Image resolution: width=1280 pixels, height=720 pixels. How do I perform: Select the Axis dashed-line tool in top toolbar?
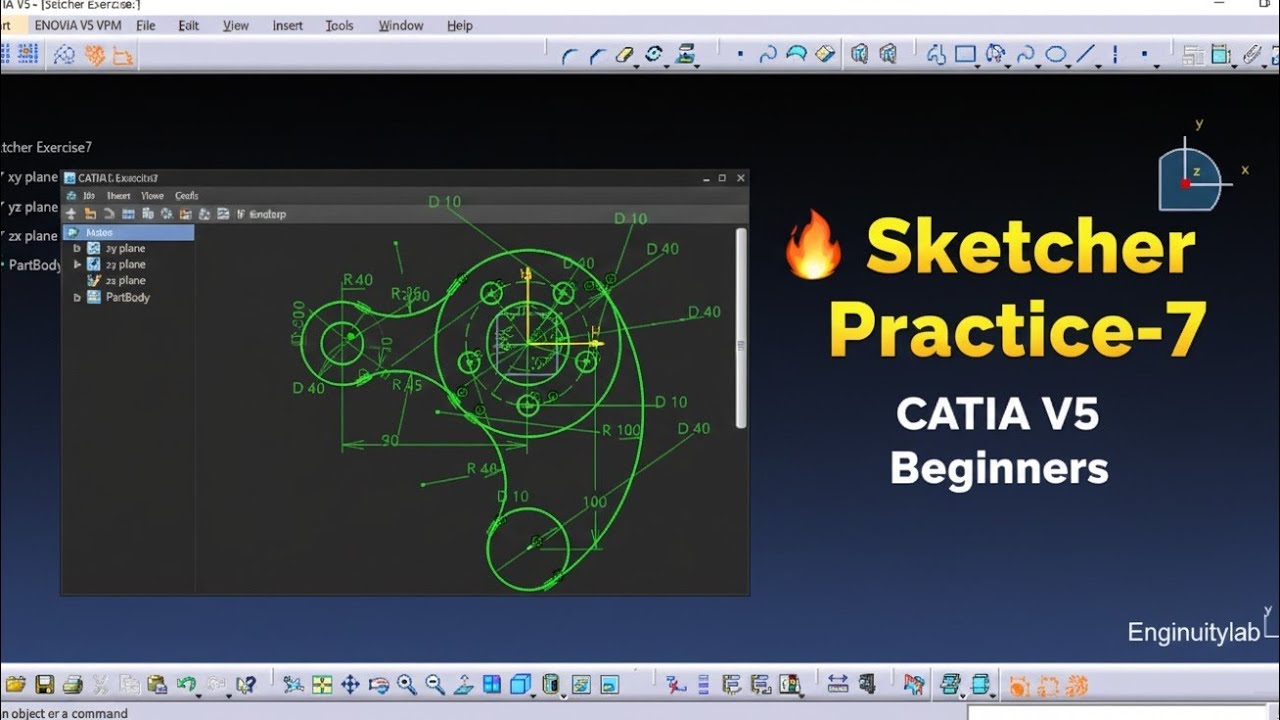(x=1114, y=55)
